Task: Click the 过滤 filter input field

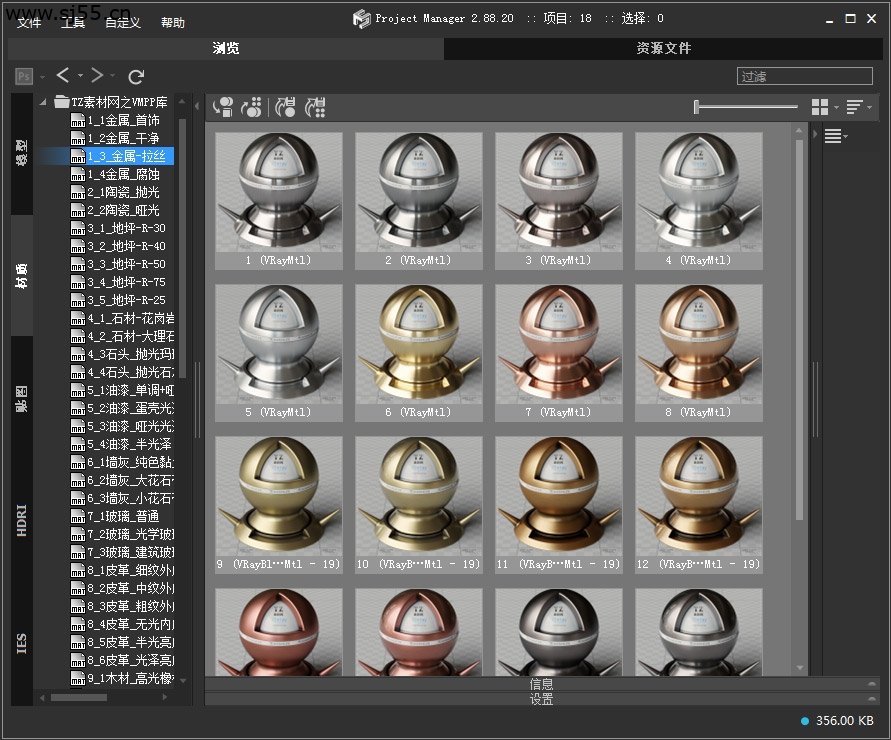Action: [x=804, y=76]
